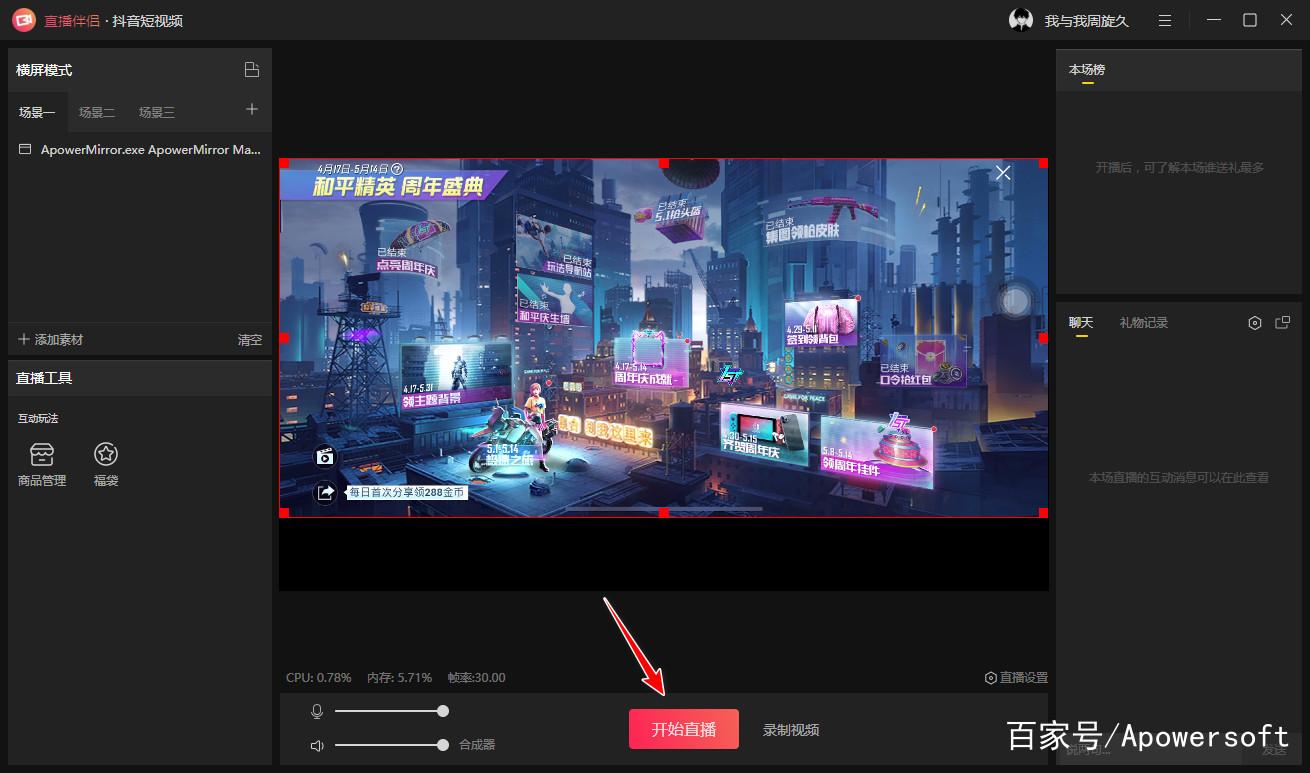Select the ApowerMirror.exe source item

click(x=140, y=149)
